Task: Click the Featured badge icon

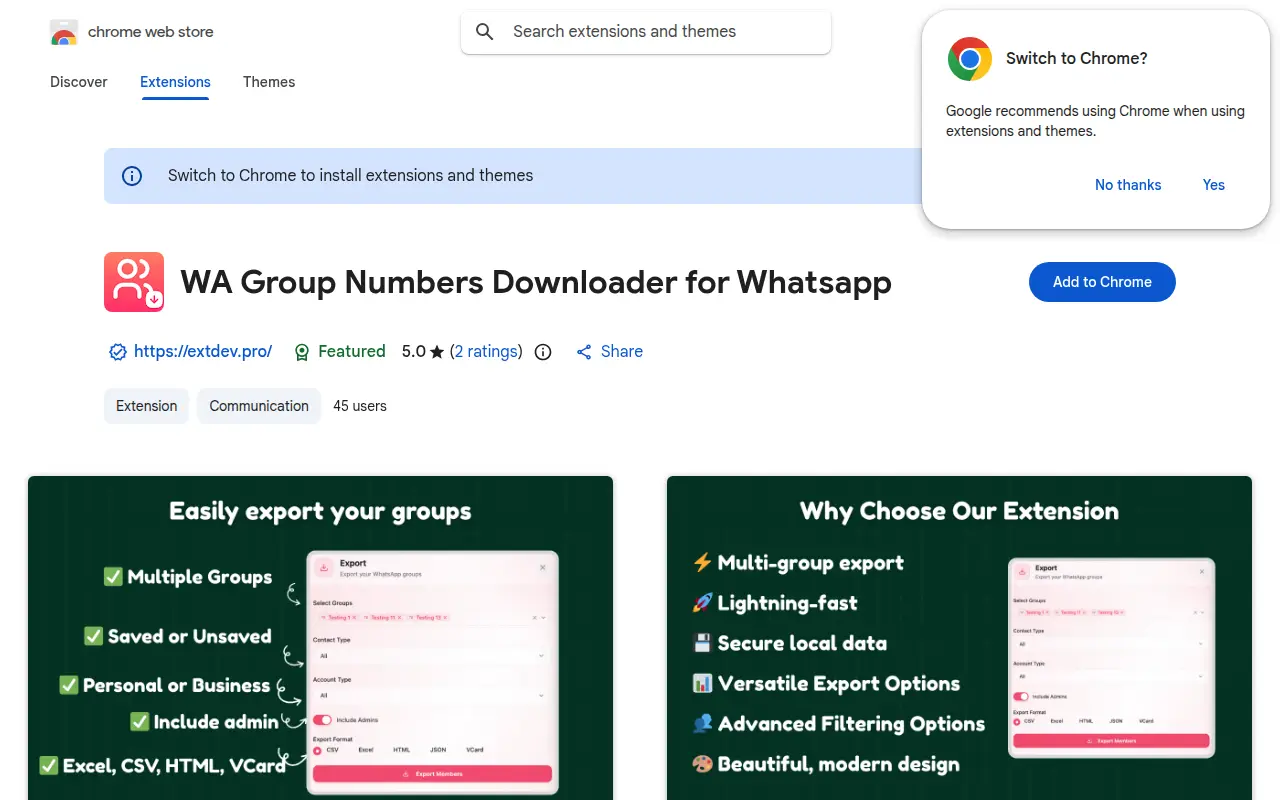Action: (302, 352)
